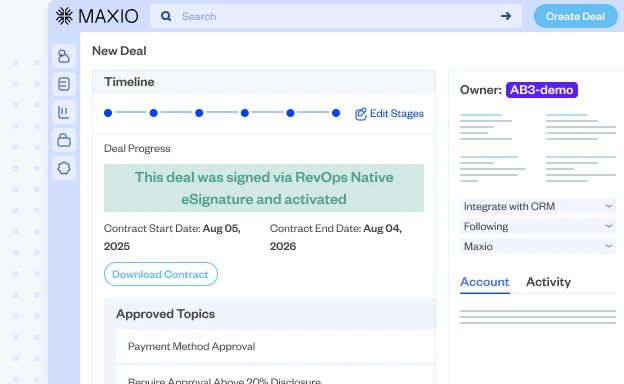Submit search with the arrow icon
The width and height of the screenshot is (624, 384).
point(506,16)
